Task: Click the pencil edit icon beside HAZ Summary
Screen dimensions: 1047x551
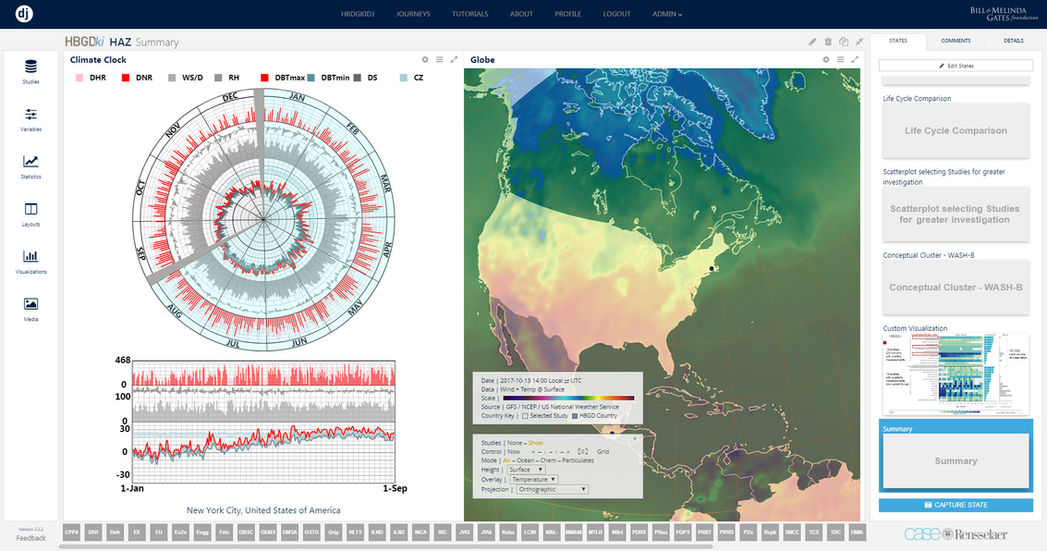Action: click(x=812, y=41)
